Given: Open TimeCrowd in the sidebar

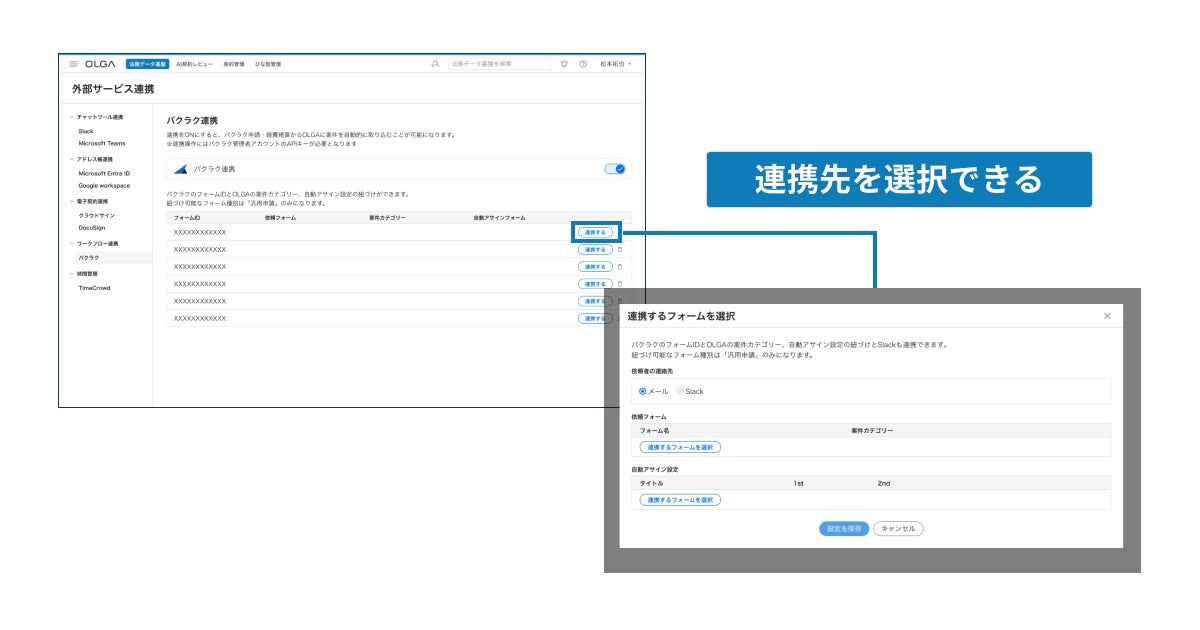Looking at the screenshot, I should click(94, 288).
